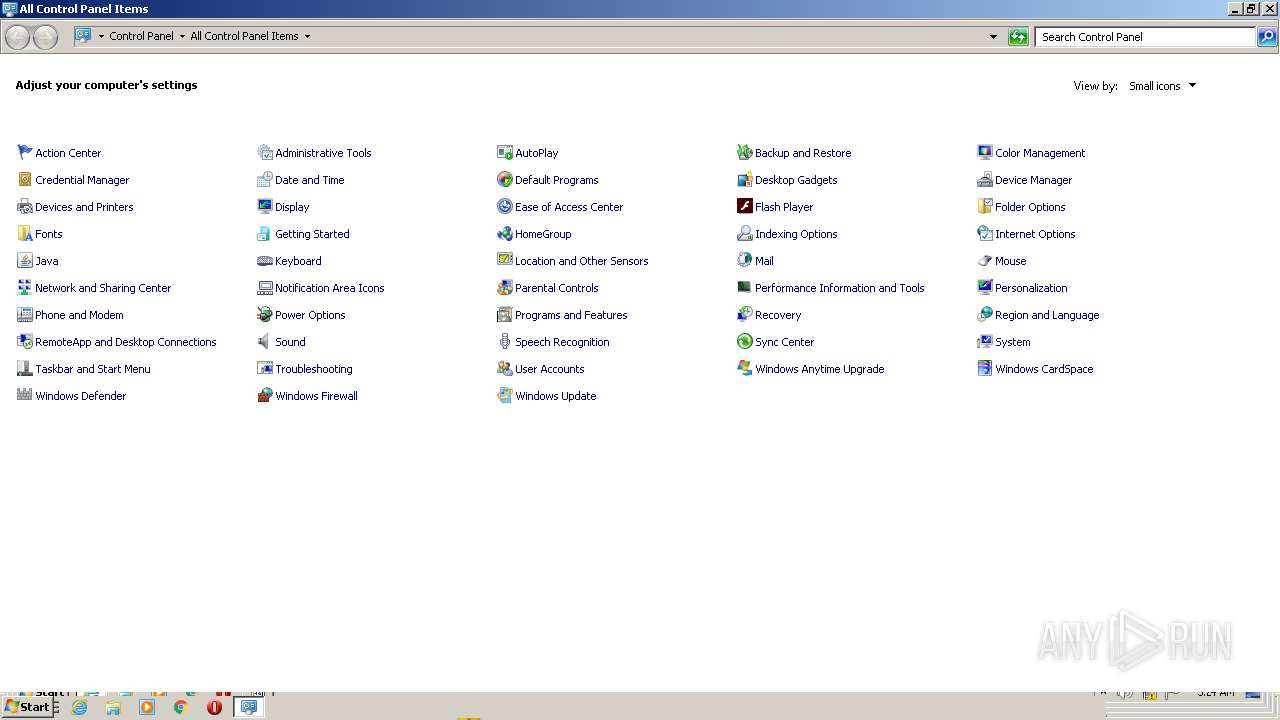This screenshot has width=1280, height=720.
Task: Open Network and Sharing Center icon
Action: [25, 287]
